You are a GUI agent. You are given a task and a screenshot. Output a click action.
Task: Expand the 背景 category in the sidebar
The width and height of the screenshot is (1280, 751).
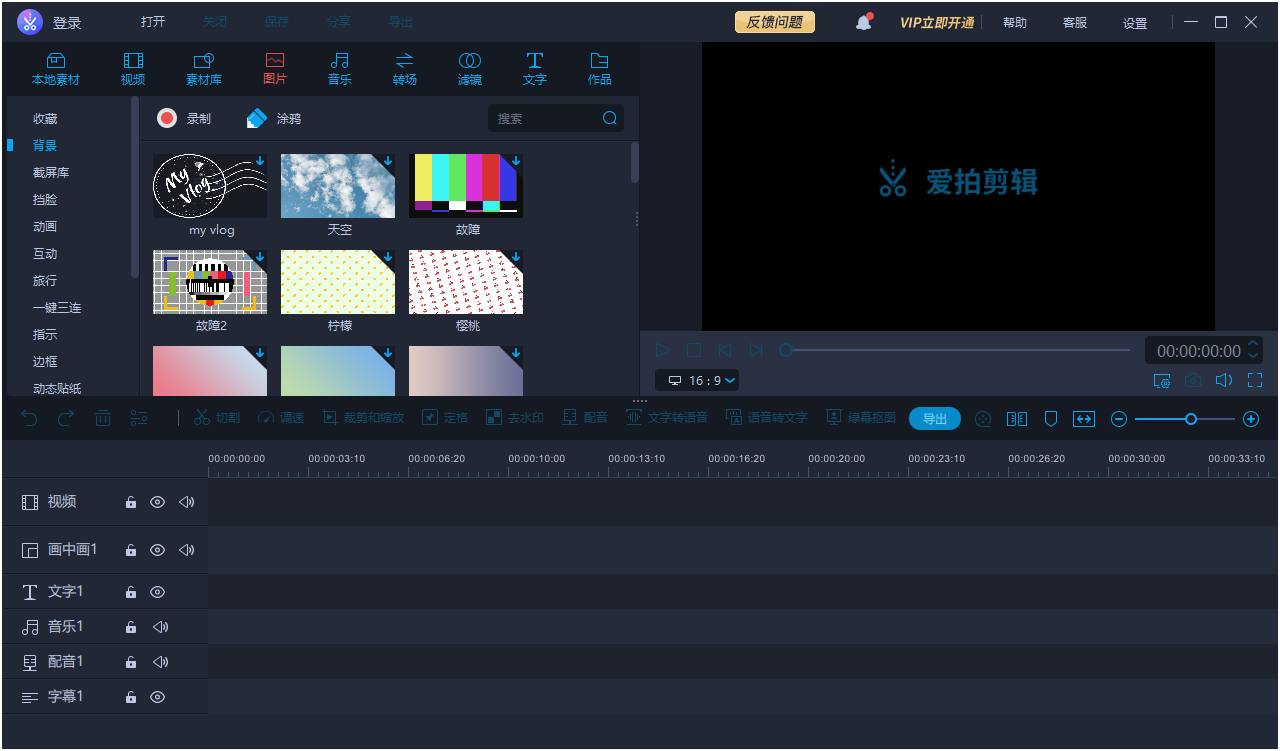pos(44,144)
